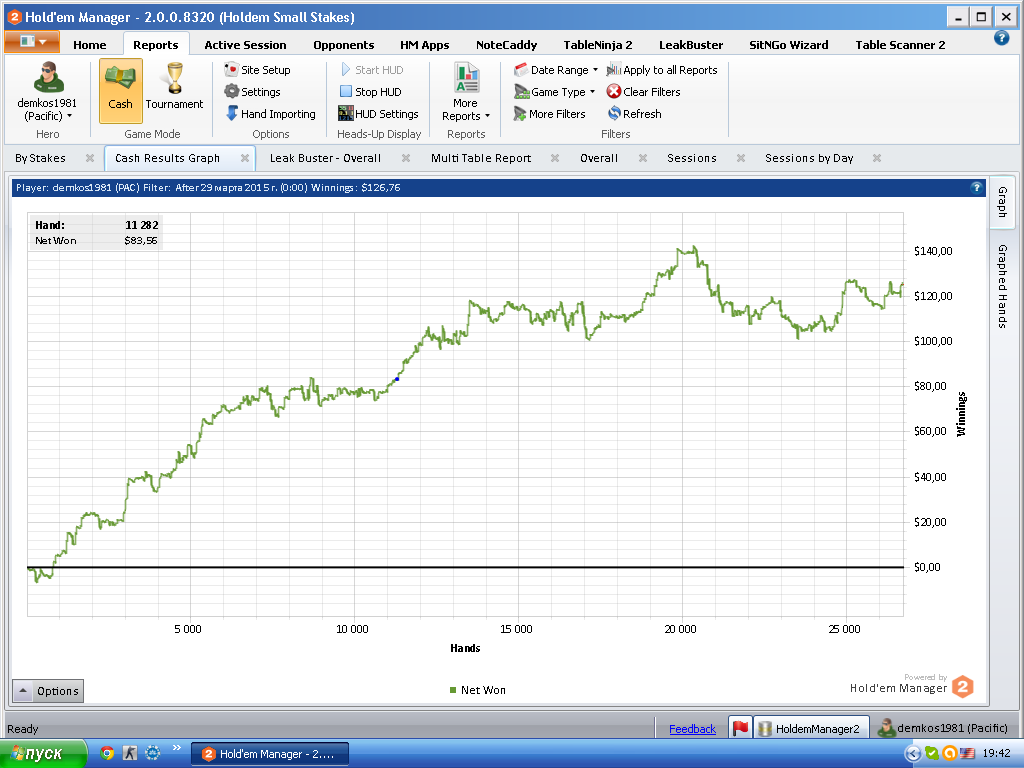Switch to Multi Table Report tab
The image size is (1024, 768).
pyautogui.click(x=481, y=158)
